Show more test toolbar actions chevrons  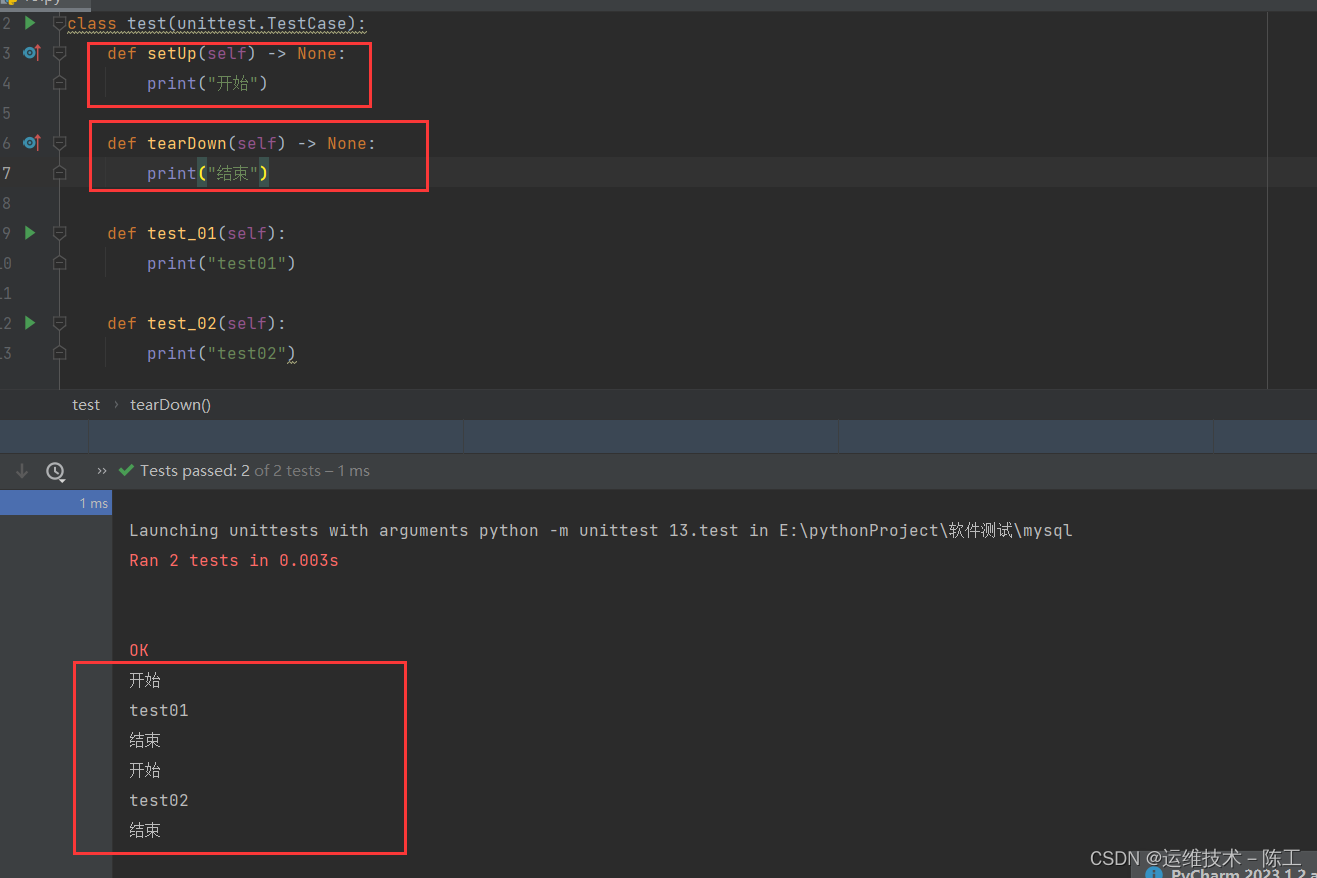pos(102,471)
